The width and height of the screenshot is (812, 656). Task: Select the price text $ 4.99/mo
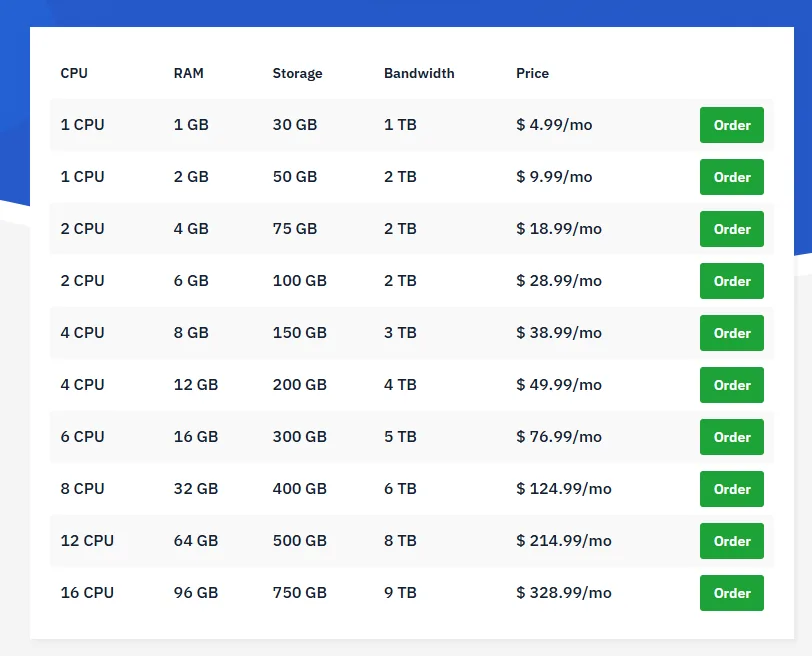(x=554, y=125)
